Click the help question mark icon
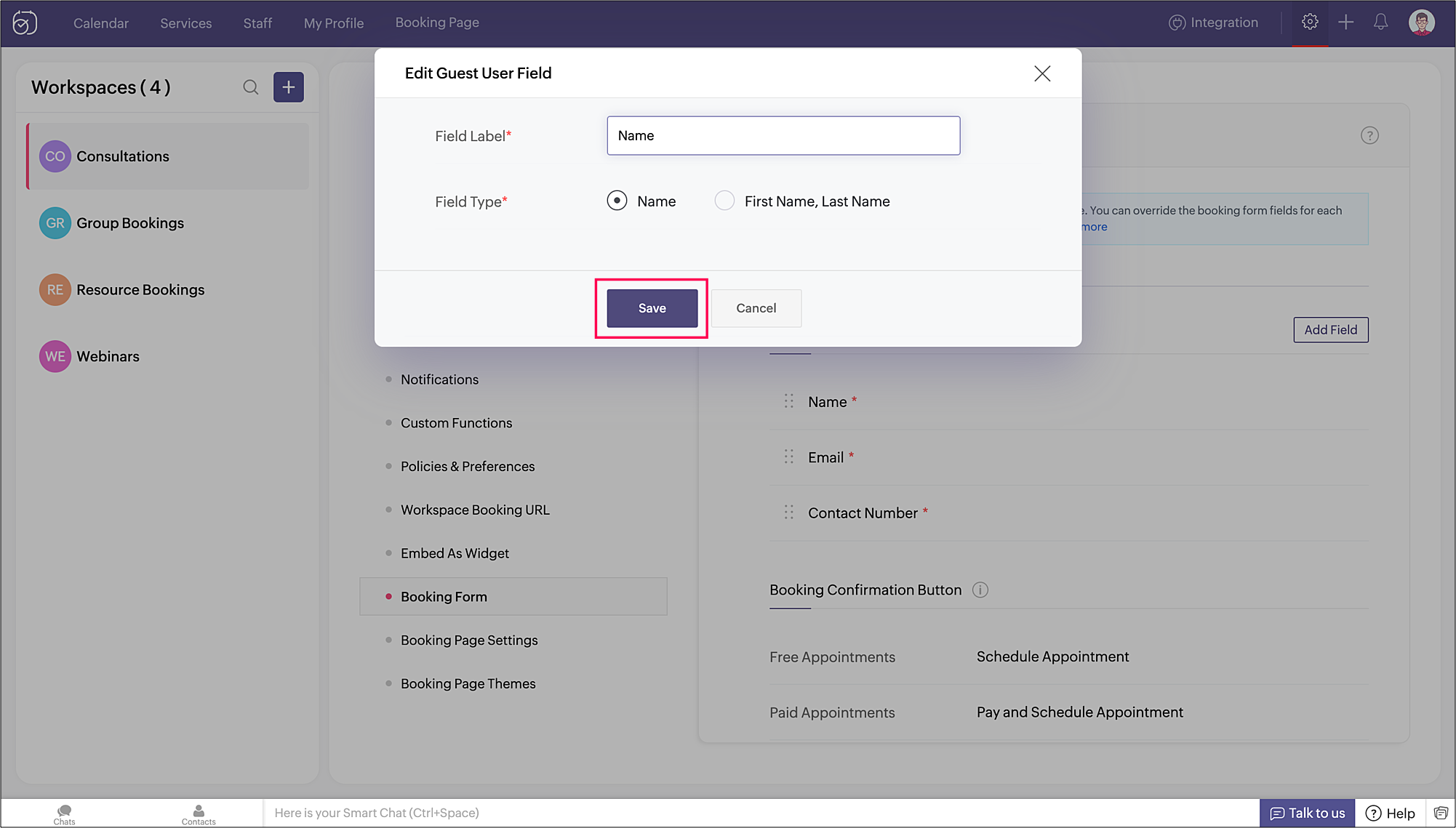The height and width of the screenshot is (828, 1456). (x=1369, y=136)
